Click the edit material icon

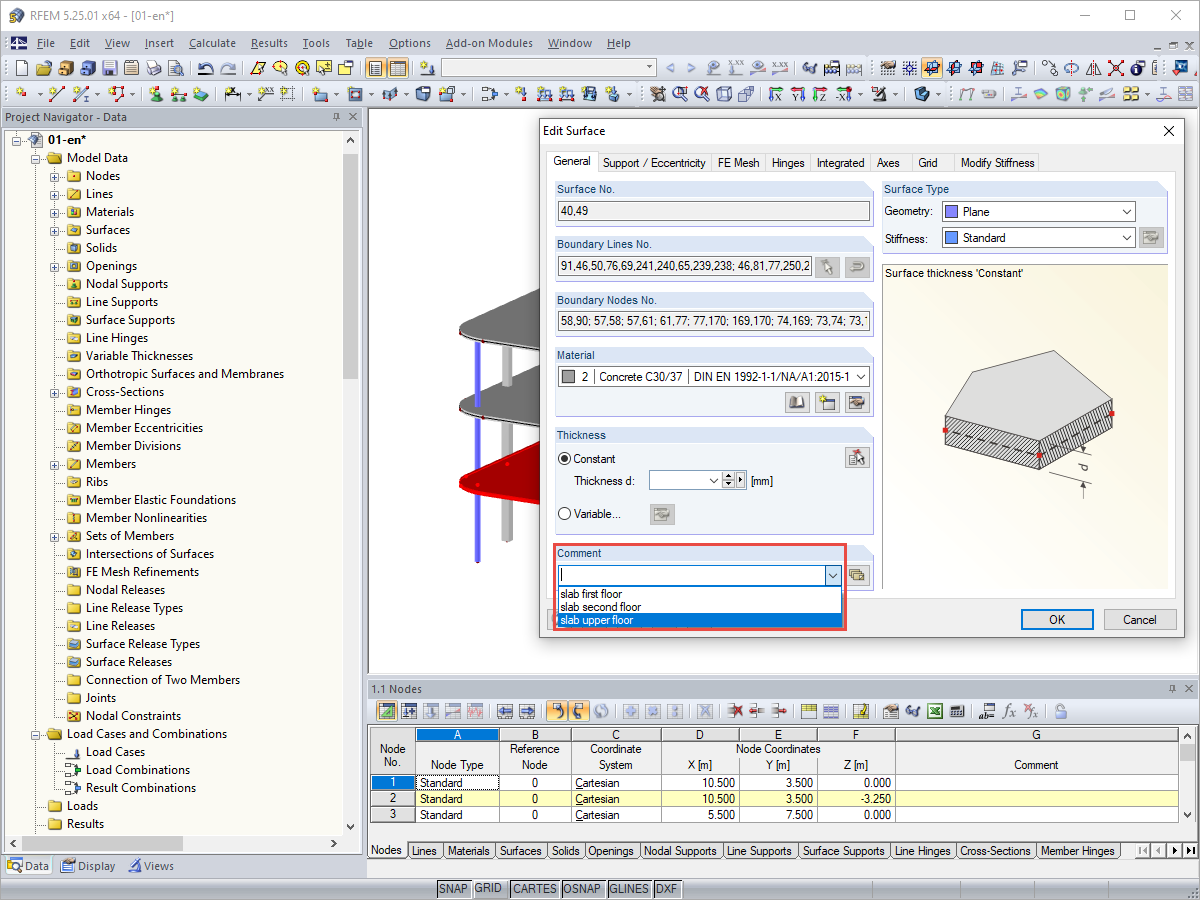857,403
